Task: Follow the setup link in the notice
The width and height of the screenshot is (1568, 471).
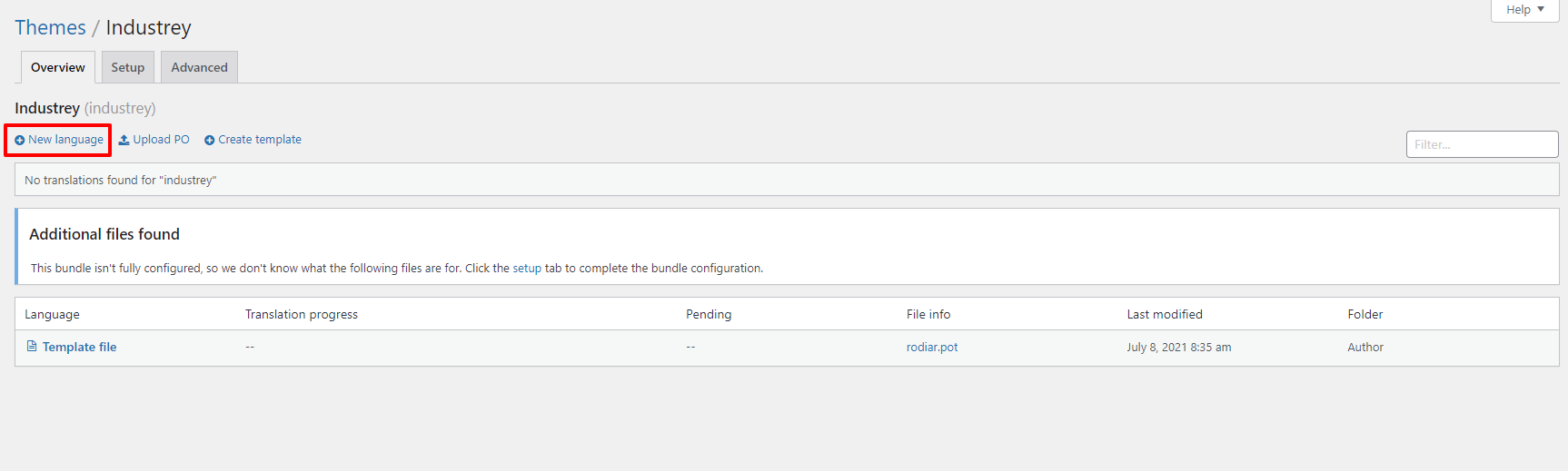Action: (x=527, y=269)
